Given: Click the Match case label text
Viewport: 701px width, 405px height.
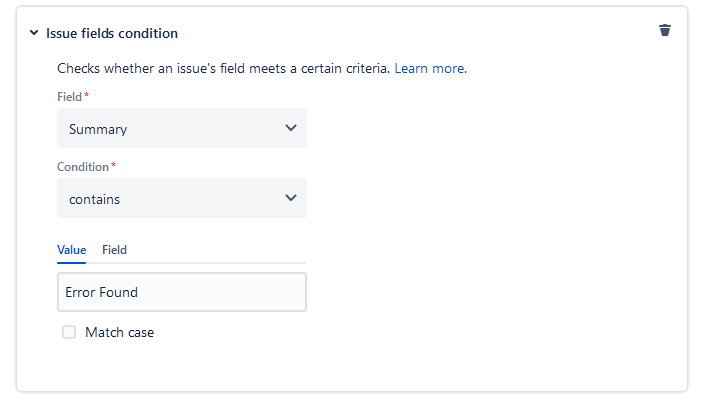Looking at the screenshot, I should tap(119, 332).
